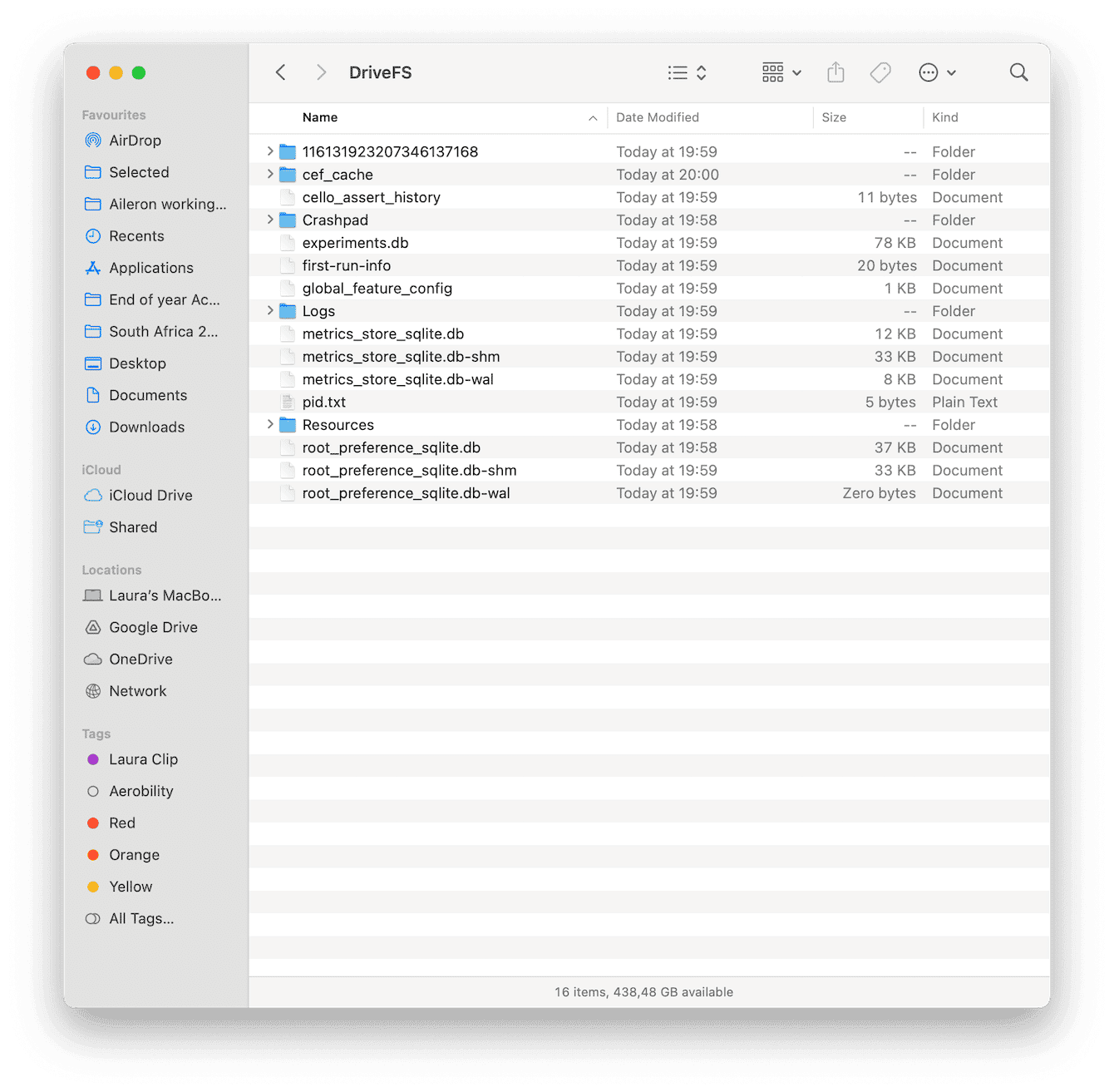Select the pid.txt file
Viewport: 1114px width, 1092px height.
pos(324,401)
